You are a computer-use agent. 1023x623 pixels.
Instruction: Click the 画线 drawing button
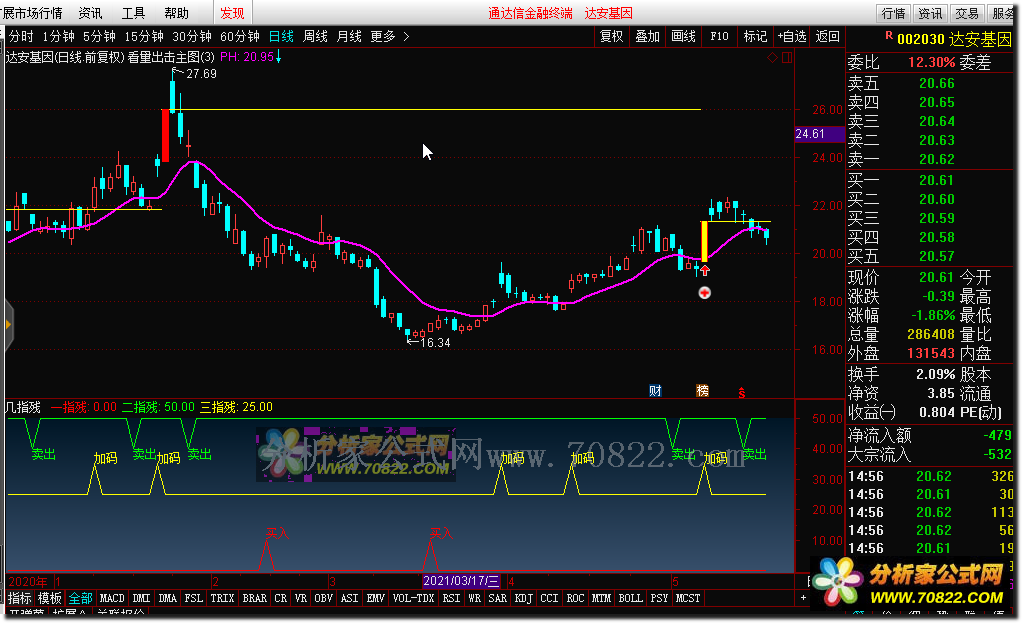click(683, 37)
